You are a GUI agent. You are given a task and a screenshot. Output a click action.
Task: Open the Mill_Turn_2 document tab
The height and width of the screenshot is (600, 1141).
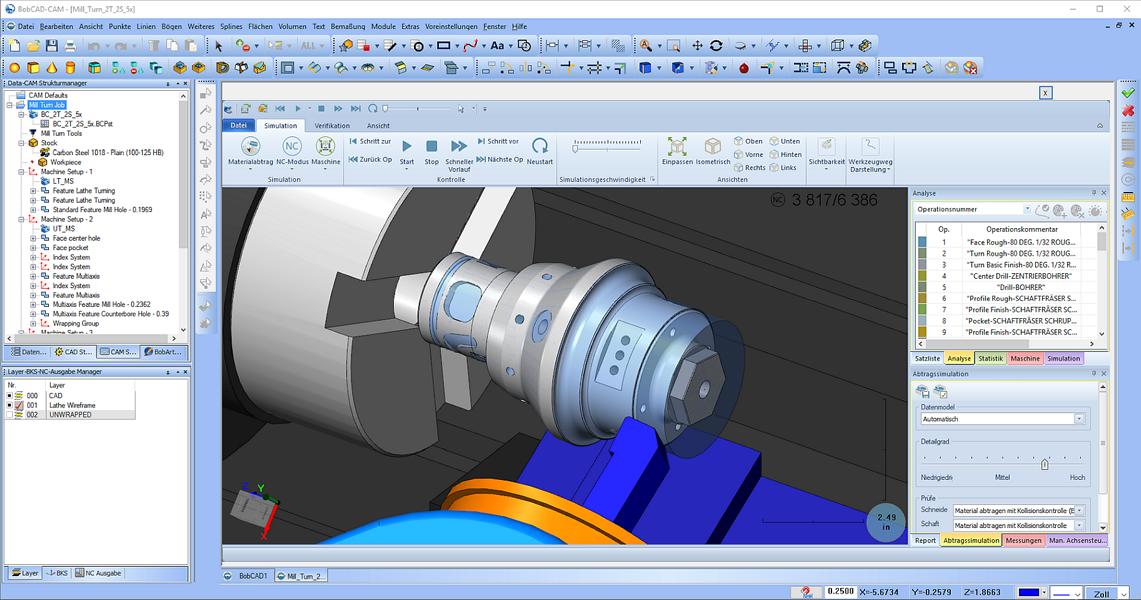(301, 576)
